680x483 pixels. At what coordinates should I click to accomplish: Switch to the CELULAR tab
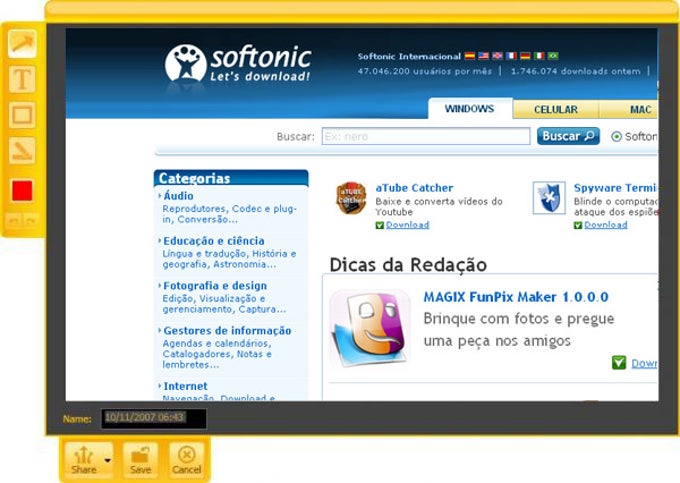(556, 110)
